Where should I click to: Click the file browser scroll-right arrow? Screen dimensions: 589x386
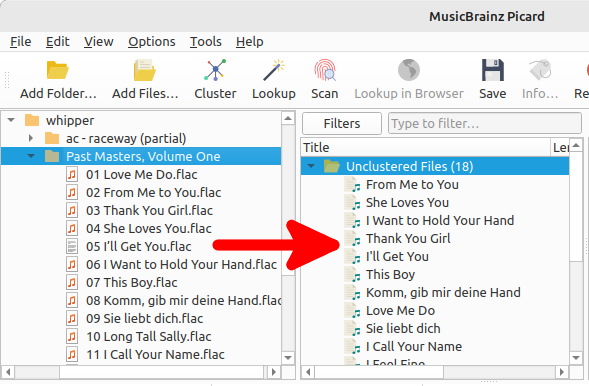(x=273, y=372)
